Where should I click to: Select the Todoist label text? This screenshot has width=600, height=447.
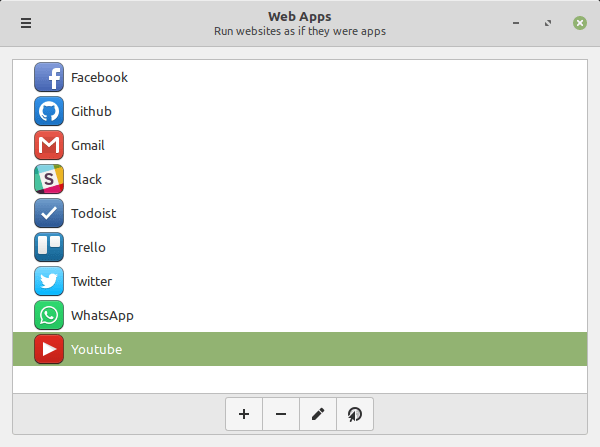(x=94, y=214)
